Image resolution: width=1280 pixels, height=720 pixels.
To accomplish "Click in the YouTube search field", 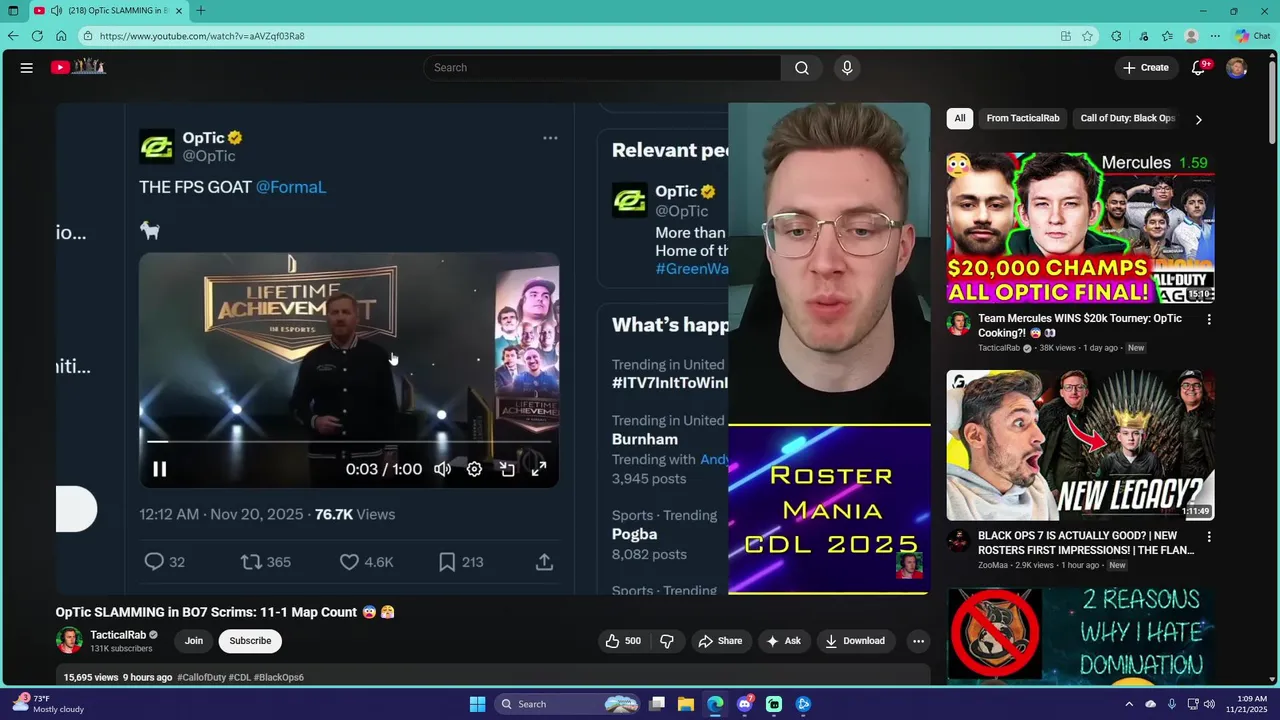I will [x=603, y=68].
